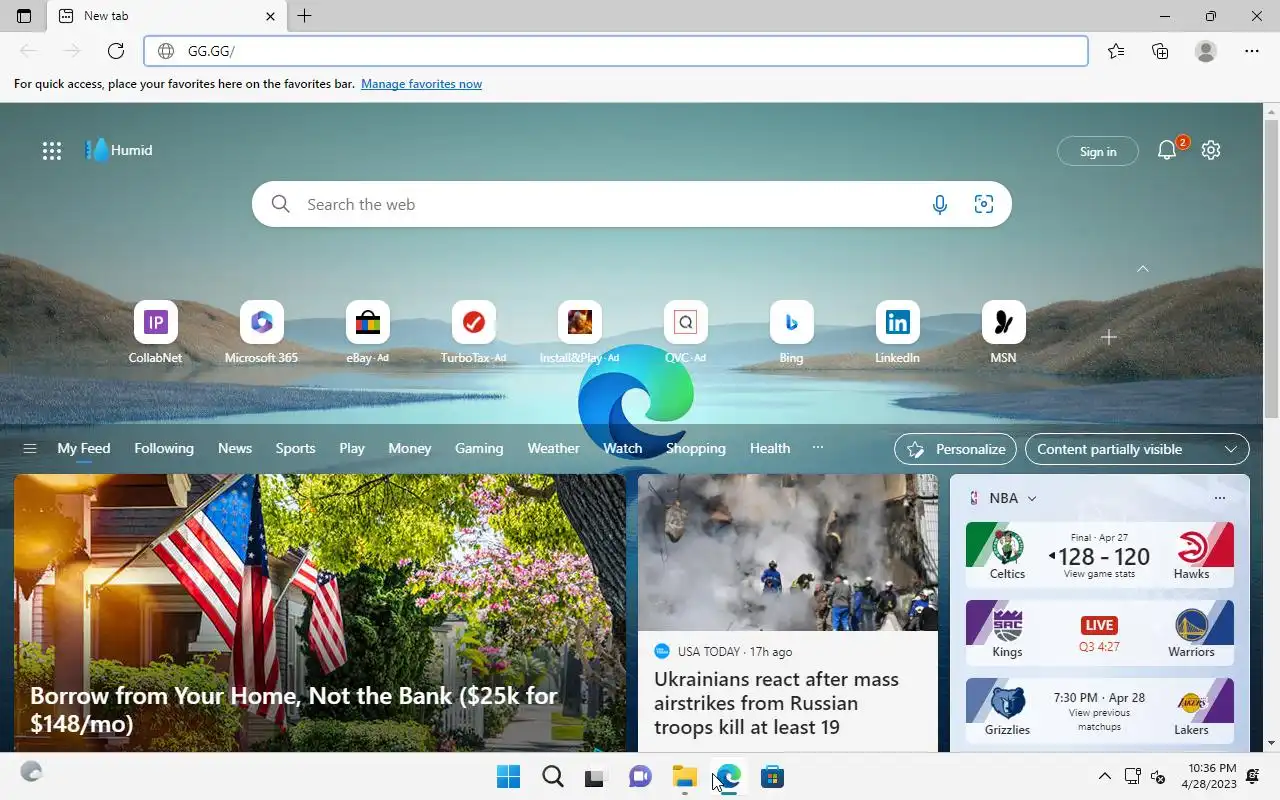
Task: Click the Sign in button
Action: (1098, 151)
